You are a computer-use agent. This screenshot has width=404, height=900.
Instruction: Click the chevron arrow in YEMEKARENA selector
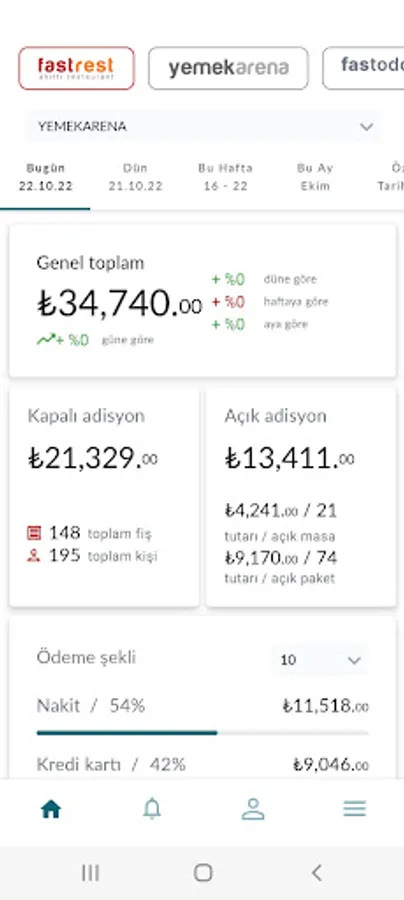[366, 127]
